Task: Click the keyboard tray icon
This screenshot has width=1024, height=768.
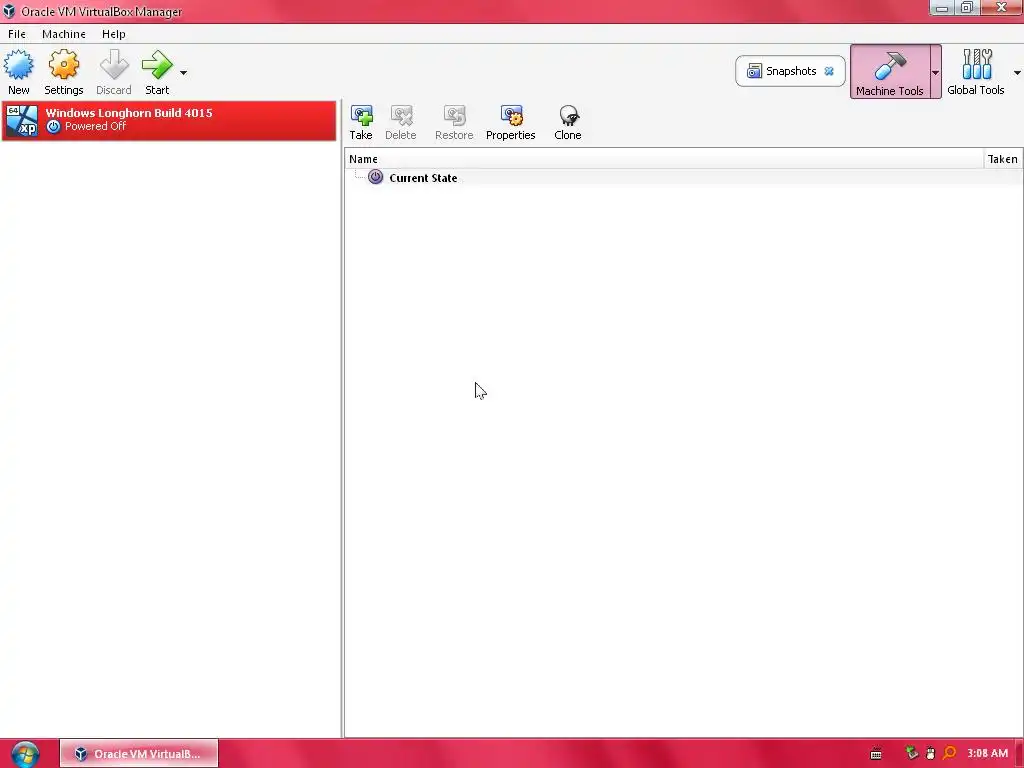Action: 876,754
